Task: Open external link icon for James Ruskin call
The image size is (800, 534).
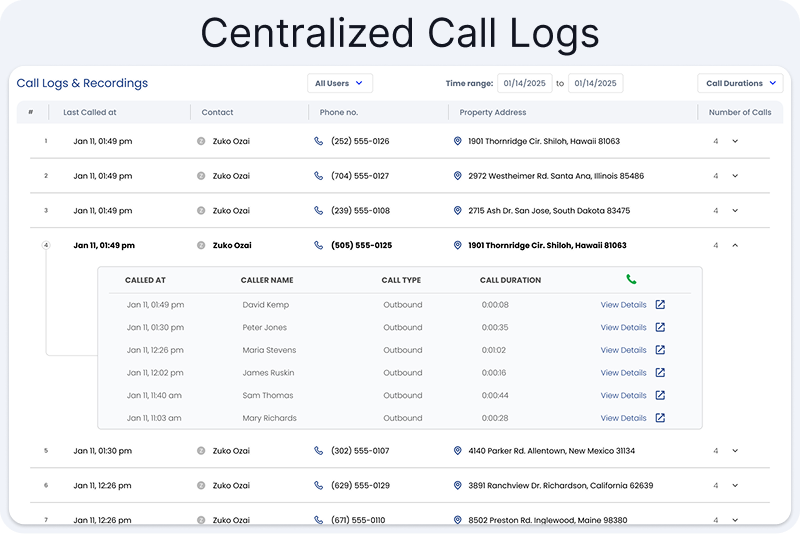Action: [660, 373]
